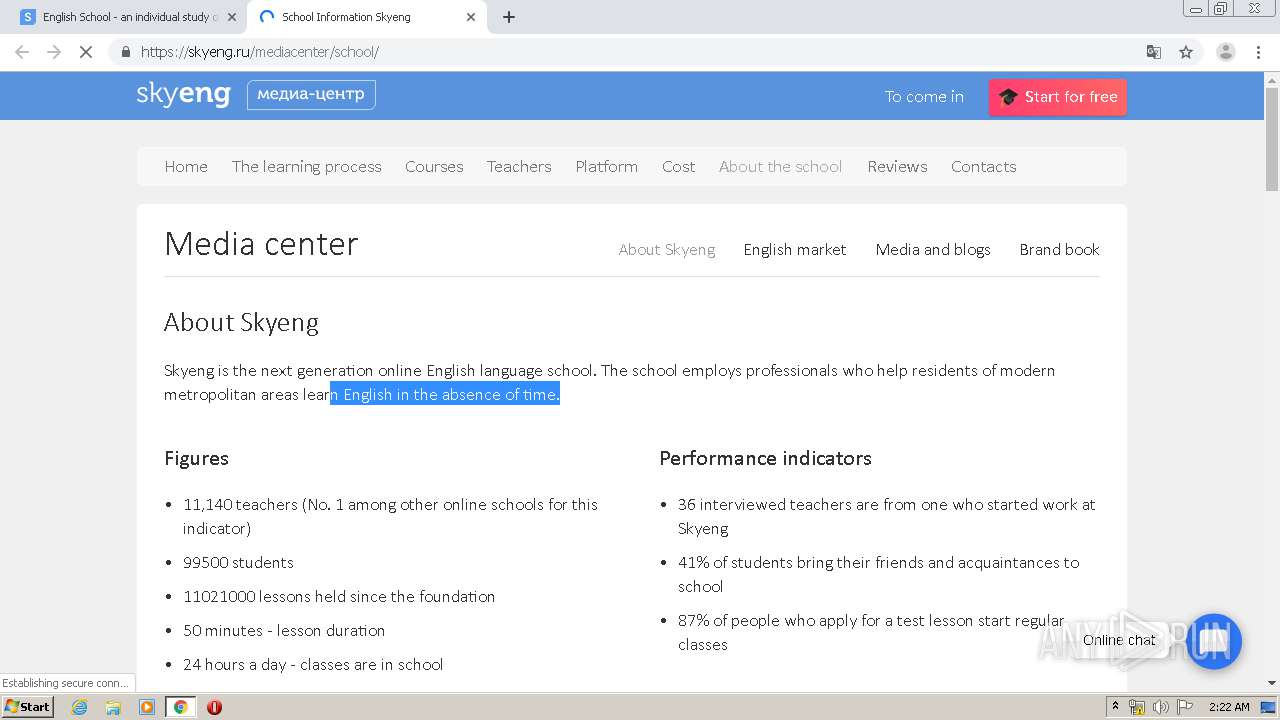The width and height of the screenshot is (1280, 720).
Task: Click the 2:22 AM system clock
Action: (1229, 707)
